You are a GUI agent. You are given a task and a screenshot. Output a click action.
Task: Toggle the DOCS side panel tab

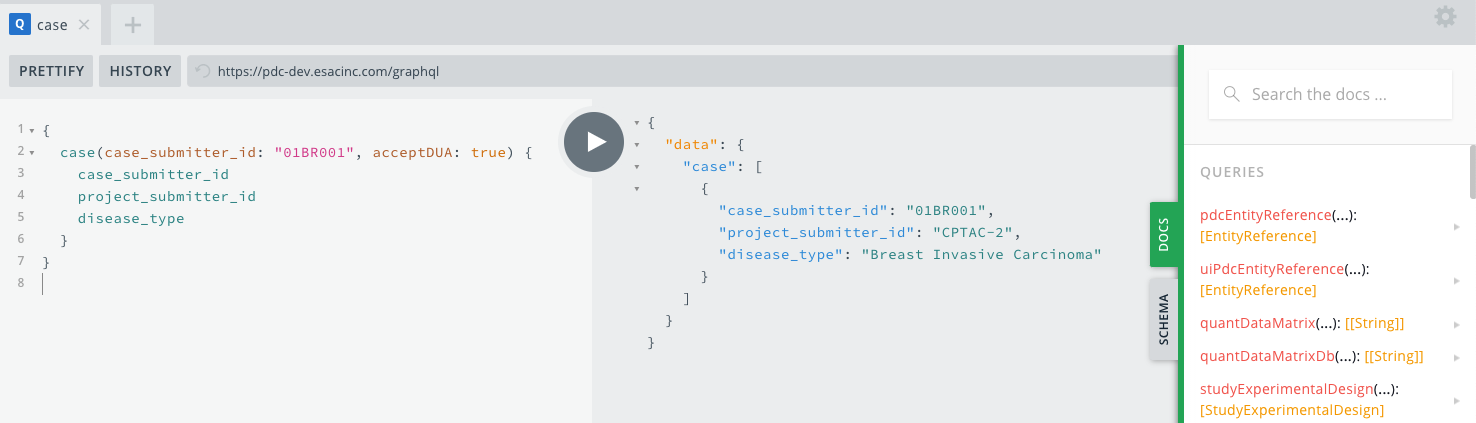tap(1163, 234)
